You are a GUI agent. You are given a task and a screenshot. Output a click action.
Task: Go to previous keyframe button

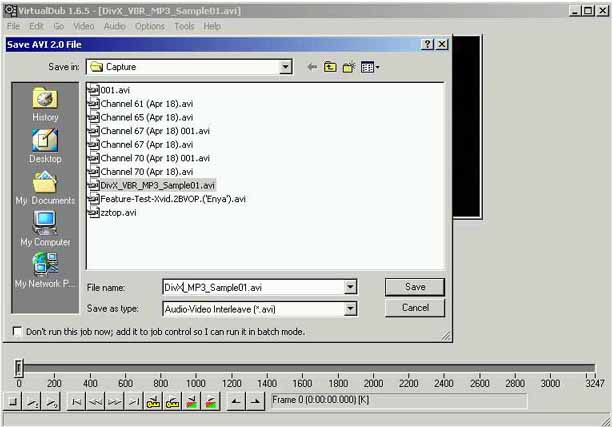point(153,401)
